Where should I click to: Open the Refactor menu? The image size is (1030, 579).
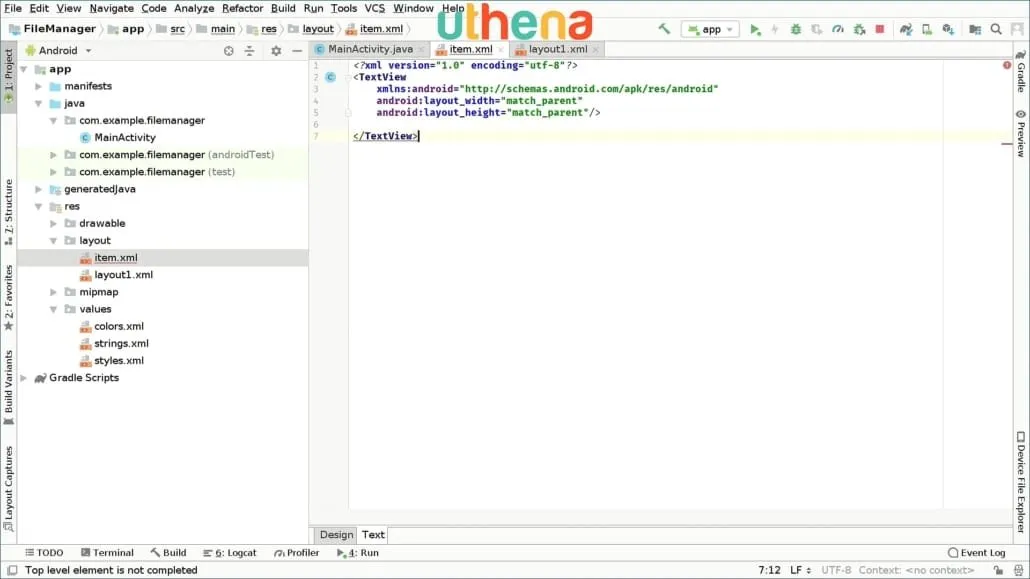[x=242, y=9]
